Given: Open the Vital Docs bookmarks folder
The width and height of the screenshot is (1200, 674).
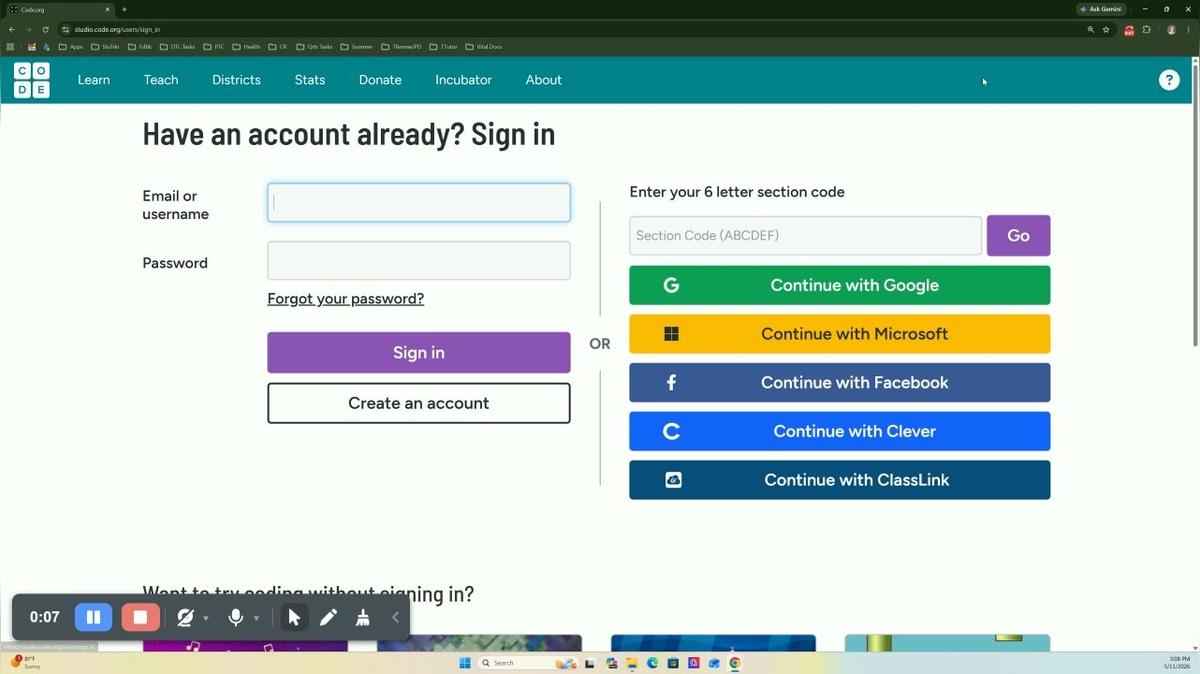Looking at the screenshot, I should (484, 46).
